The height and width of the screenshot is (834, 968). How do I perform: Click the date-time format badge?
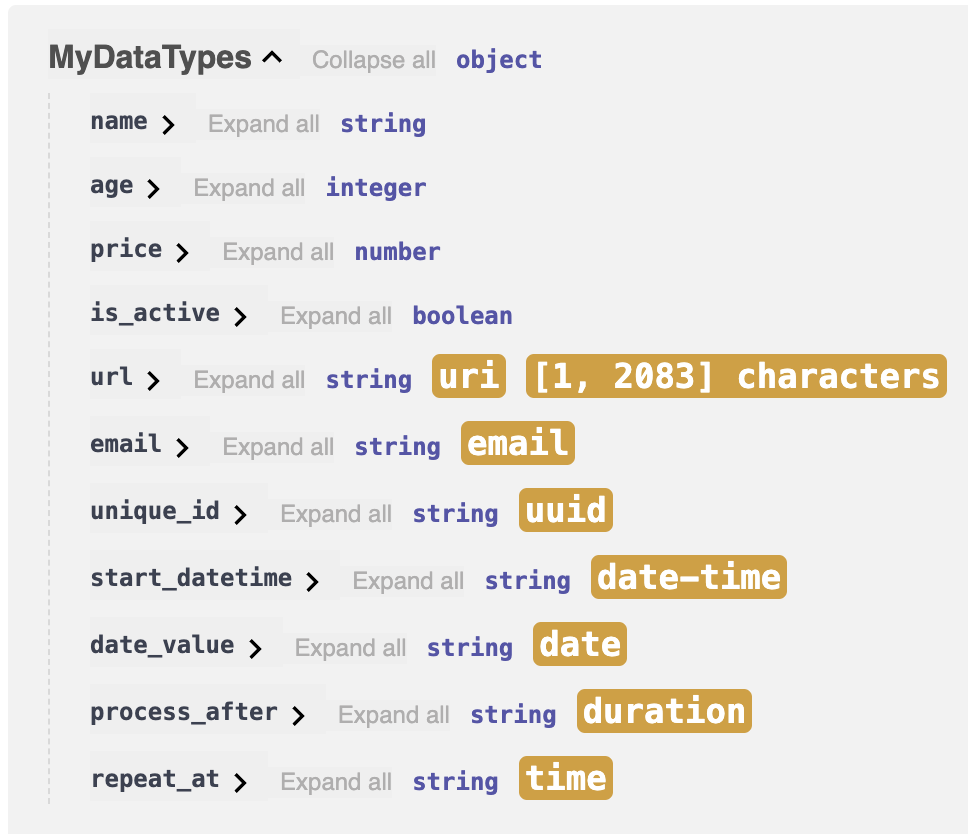pos(688,577)
